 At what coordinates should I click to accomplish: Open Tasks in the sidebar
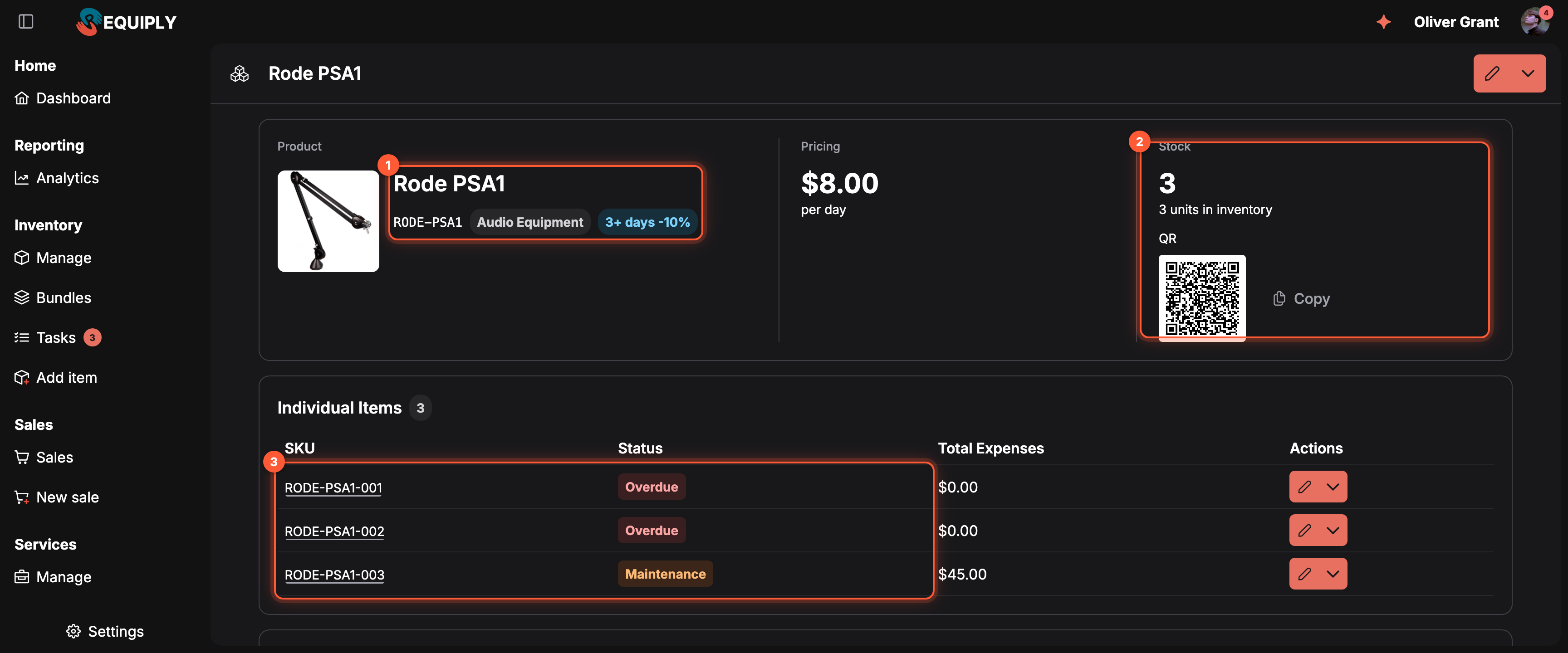click(46, 337)
